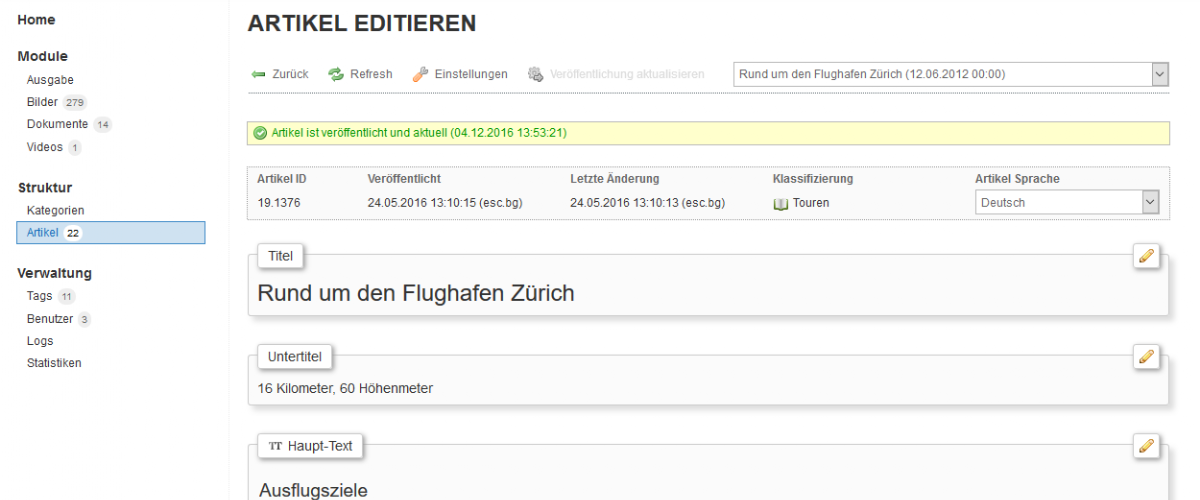Open Bilder module with 279 items

(x=43, y=102)
